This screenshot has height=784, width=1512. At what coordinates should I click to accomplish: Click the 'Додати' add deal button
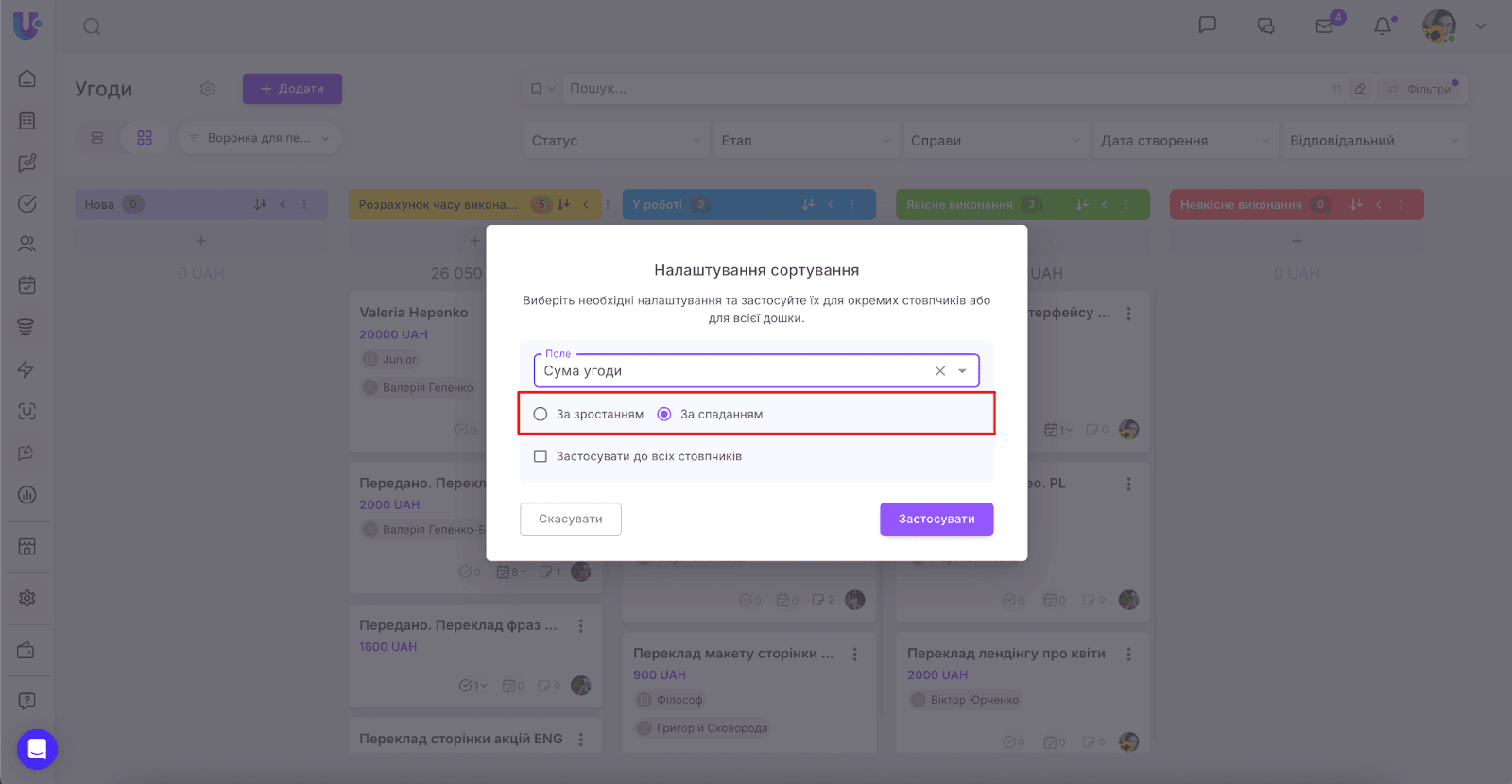(292, 89)
